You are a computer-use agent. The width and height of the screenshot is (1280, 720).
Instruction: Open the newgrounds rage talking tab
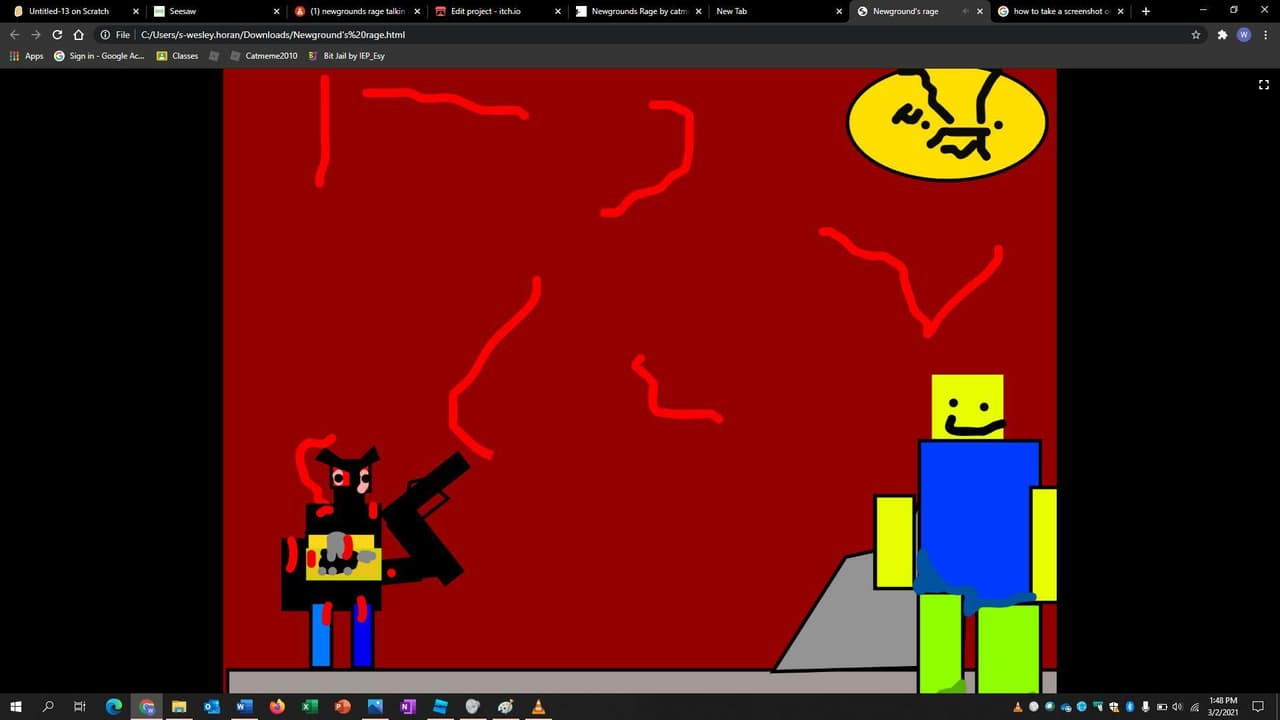(x=355, y=11)
